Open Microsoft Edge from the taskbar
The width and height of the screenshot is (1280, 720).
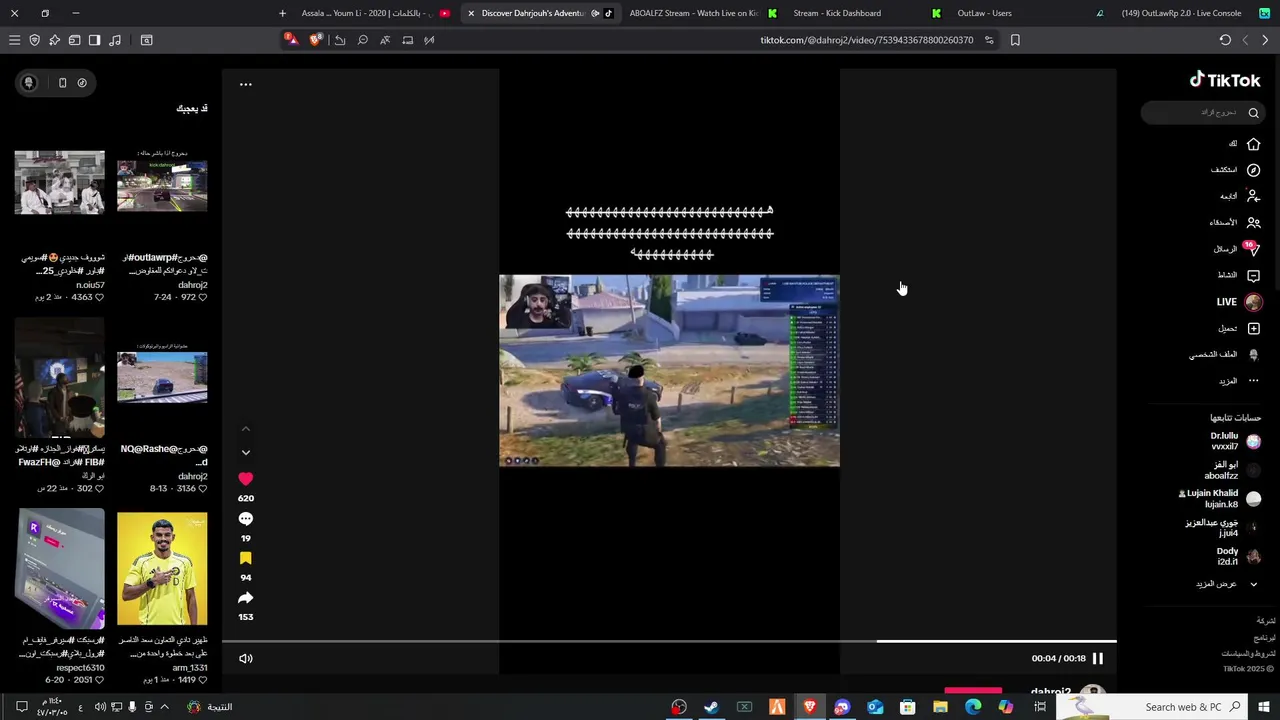973,707
